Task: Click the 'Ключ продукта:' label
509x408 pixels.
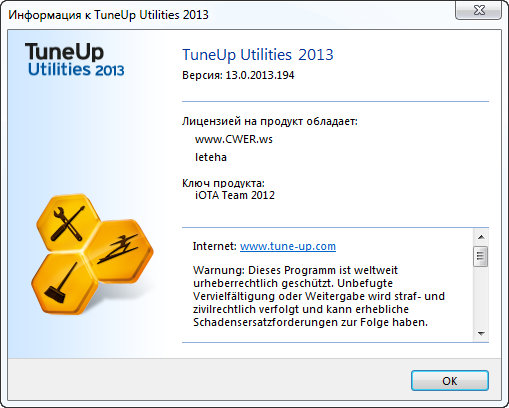Action: pyautogui.click(x=223, y=183)
